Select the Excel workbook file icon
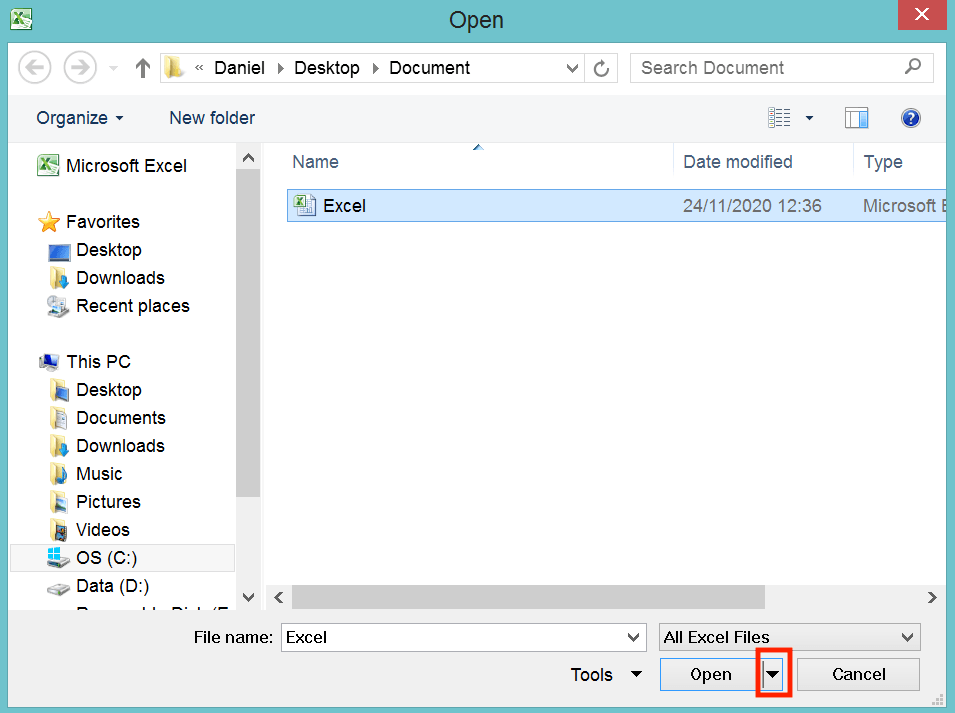955x713 pixels. 304,205
